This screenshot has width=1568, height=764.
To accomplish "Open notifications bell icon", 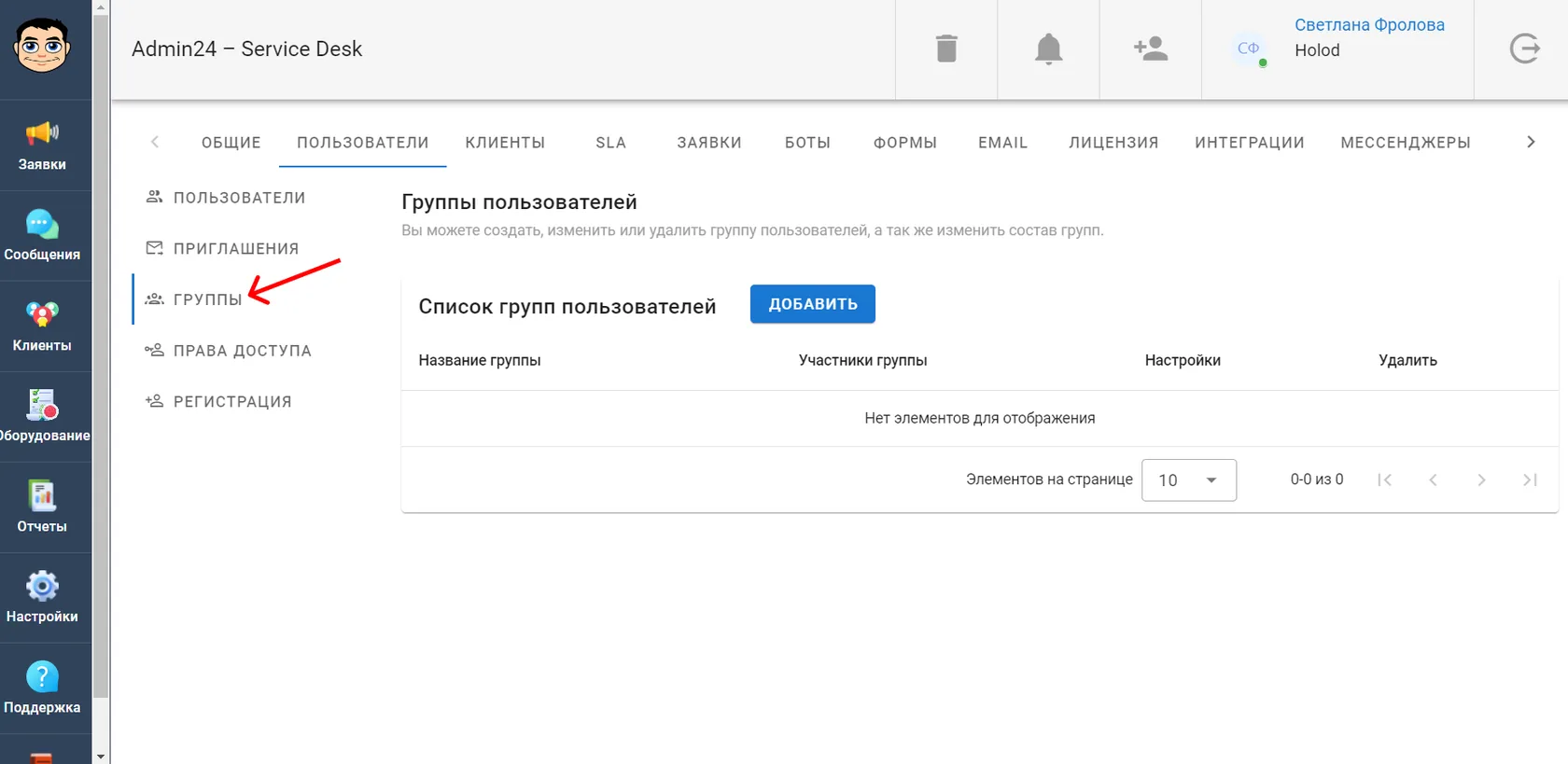I will (1048, 49).
